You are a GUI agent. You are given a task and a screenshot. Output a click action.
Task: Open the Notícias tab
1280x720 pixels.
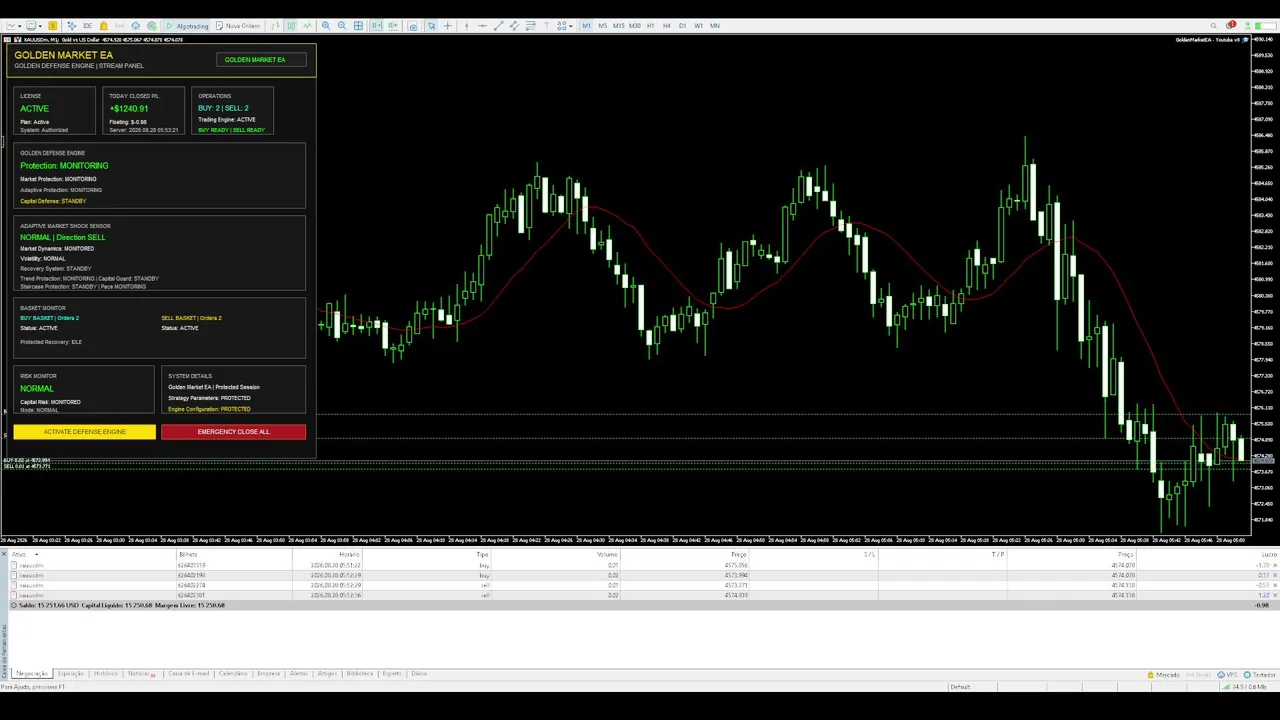[x=139, y=673]
